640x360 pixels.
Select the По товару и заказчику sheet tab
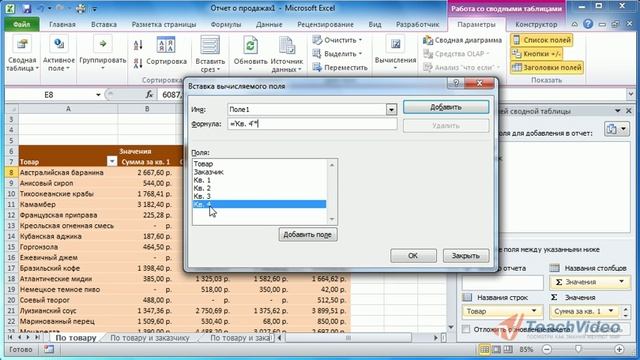150,338
